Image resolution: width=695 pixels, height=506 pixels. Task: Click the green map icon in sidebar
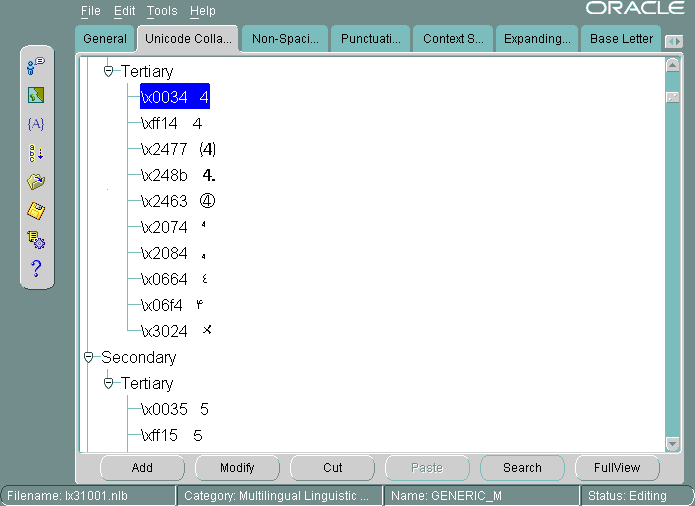[36, 96]
